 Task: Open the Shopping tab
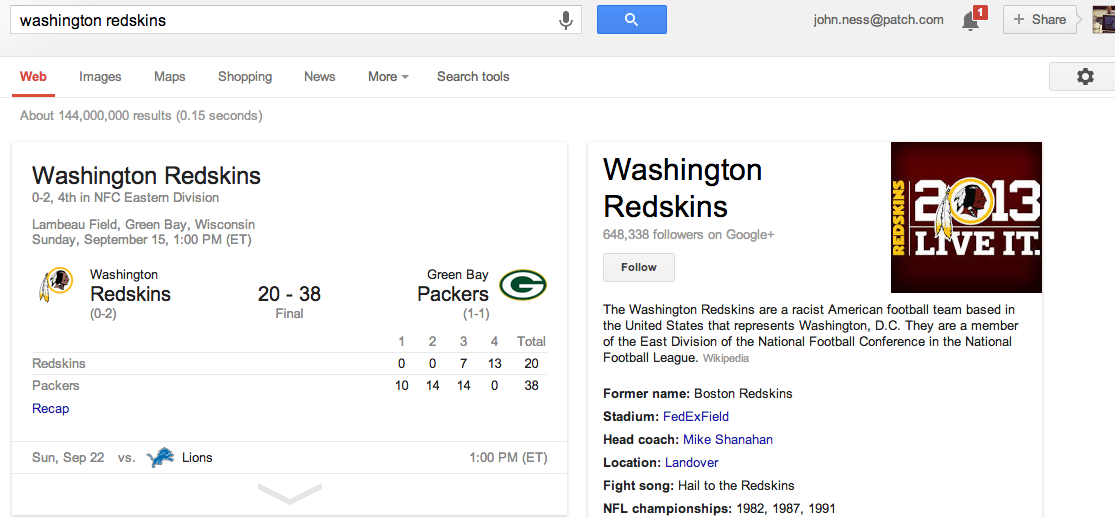tap(245, 77)
